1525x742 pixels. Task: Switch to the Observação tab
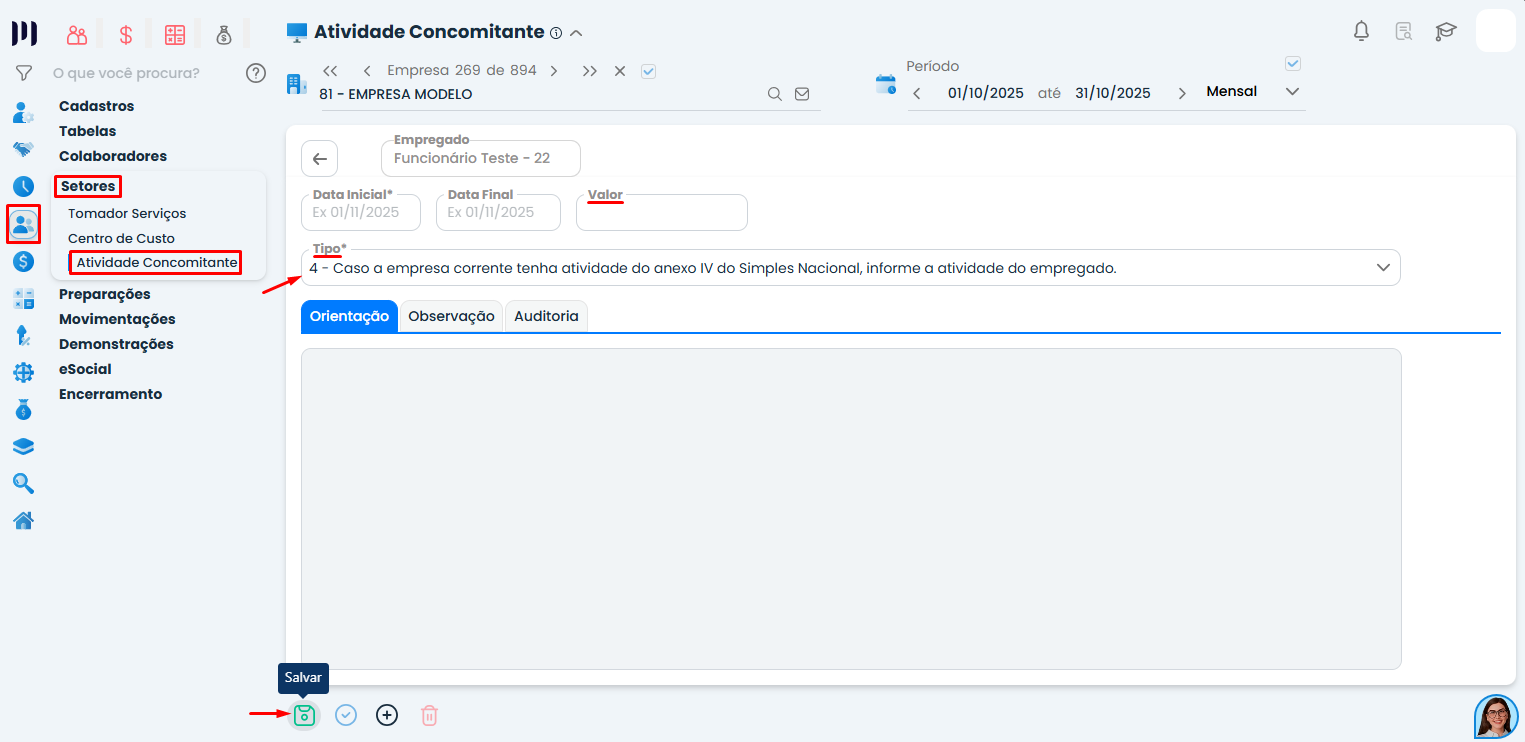pos(452,316)
